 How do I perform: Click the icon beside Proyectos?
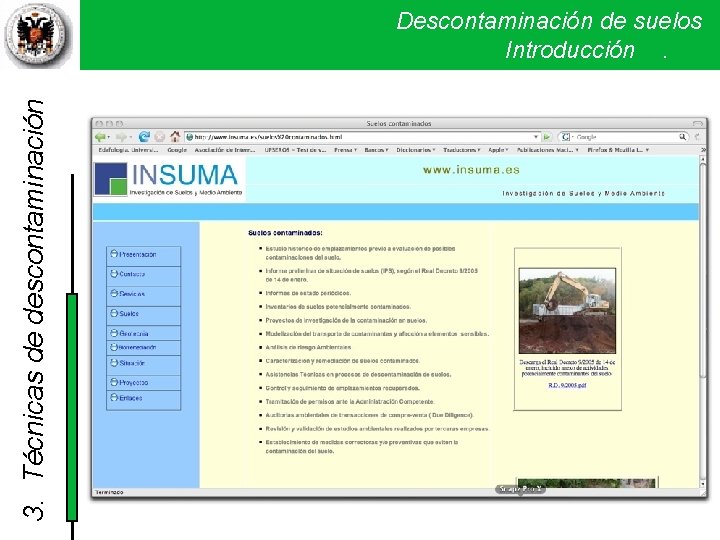tap(114, 382)
